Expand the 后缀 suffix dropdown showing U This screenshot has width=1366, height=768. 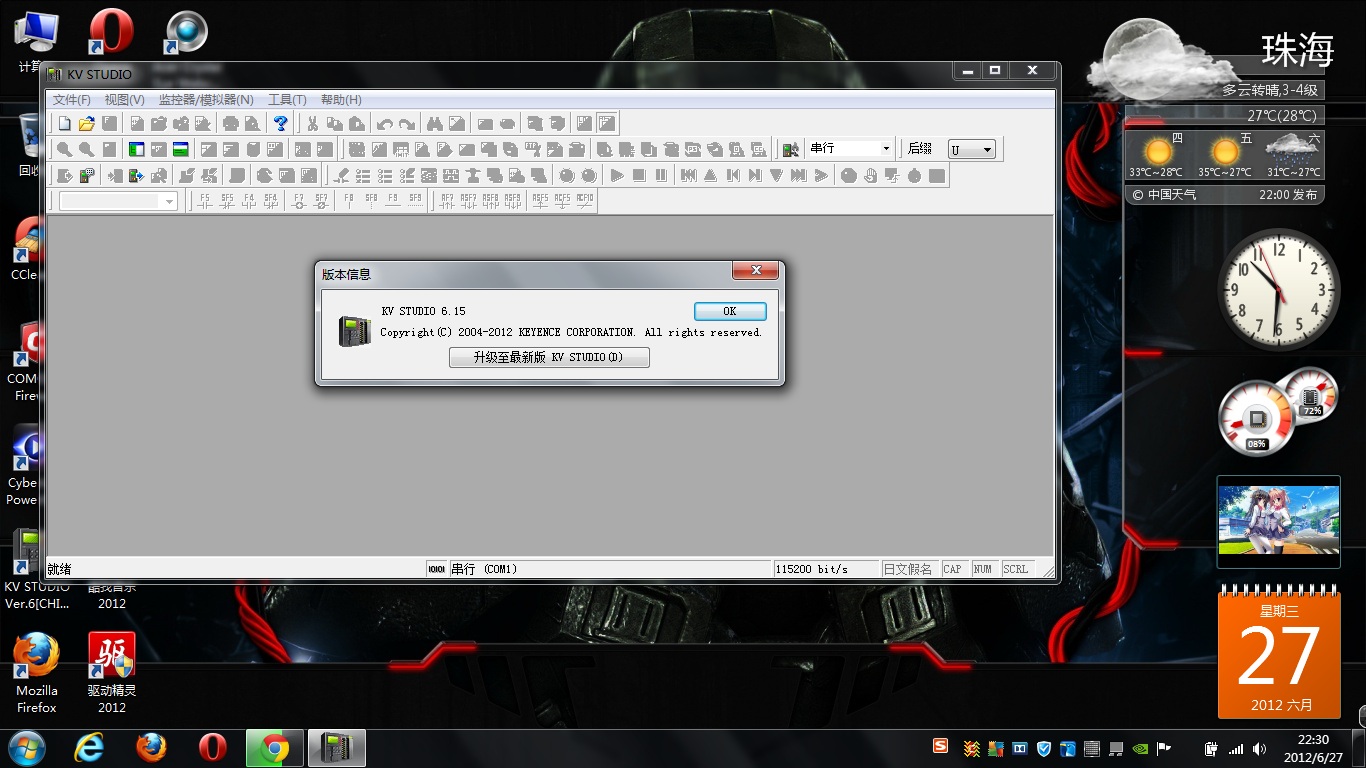pyautogui.click(x=987, y=150)
